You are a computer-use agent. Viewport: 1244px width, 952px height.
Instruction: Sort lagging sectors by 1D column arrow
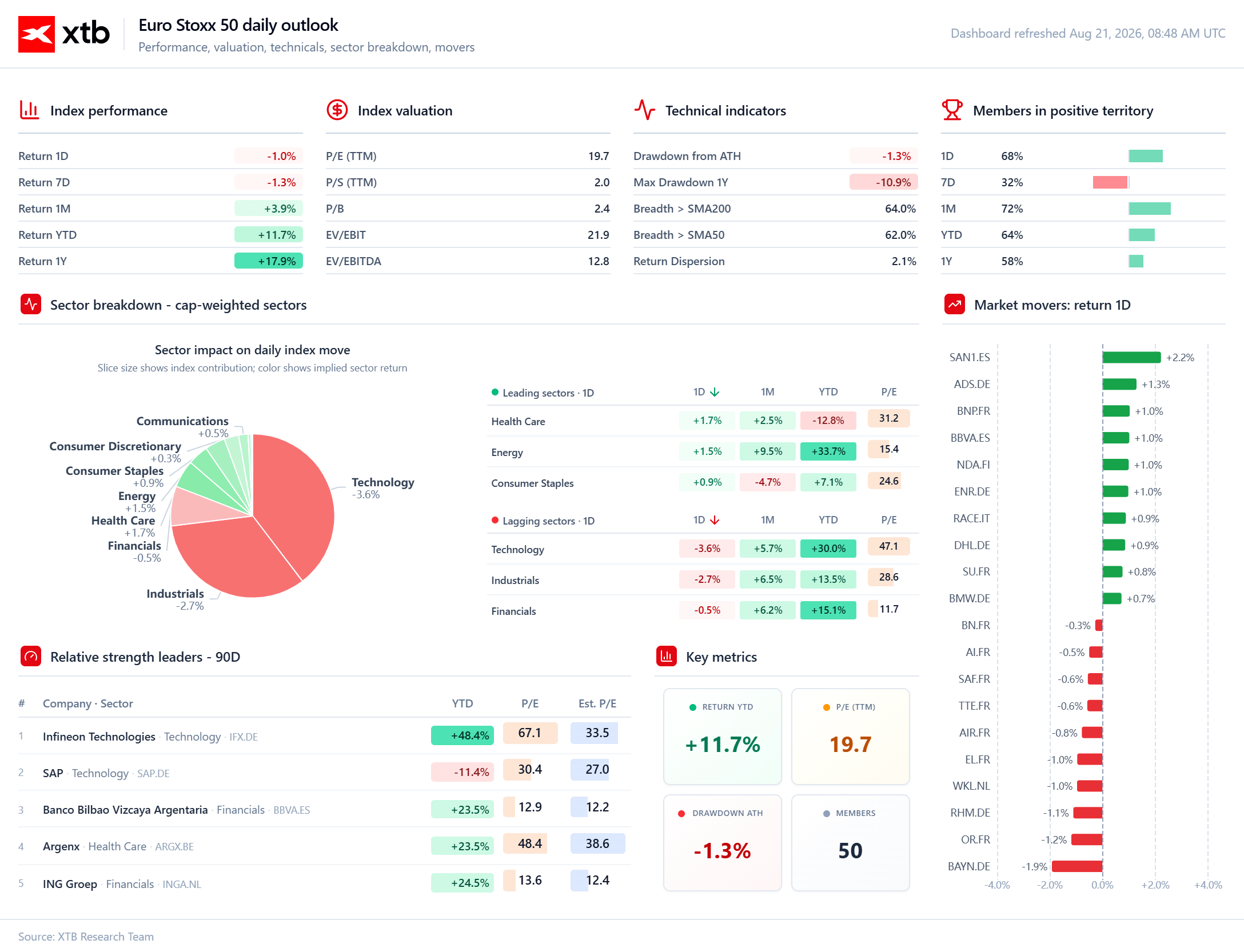click(715, 520)
